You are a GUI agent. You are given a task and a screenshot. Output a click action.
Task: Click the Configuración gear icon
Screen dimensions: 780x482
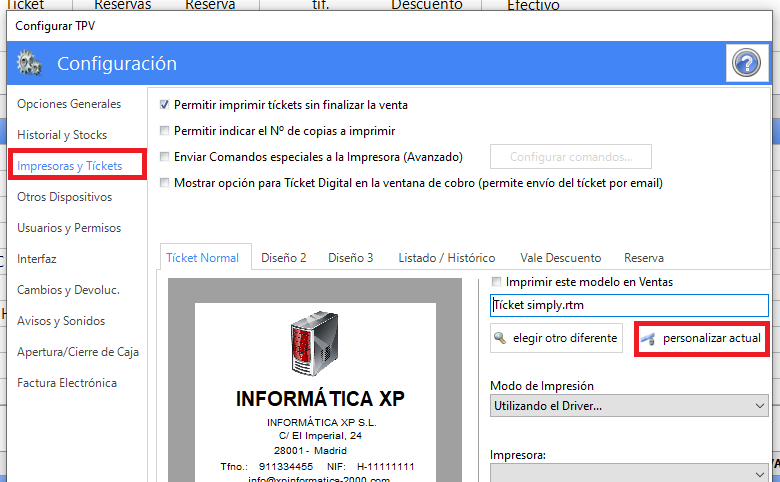(29, 64)
